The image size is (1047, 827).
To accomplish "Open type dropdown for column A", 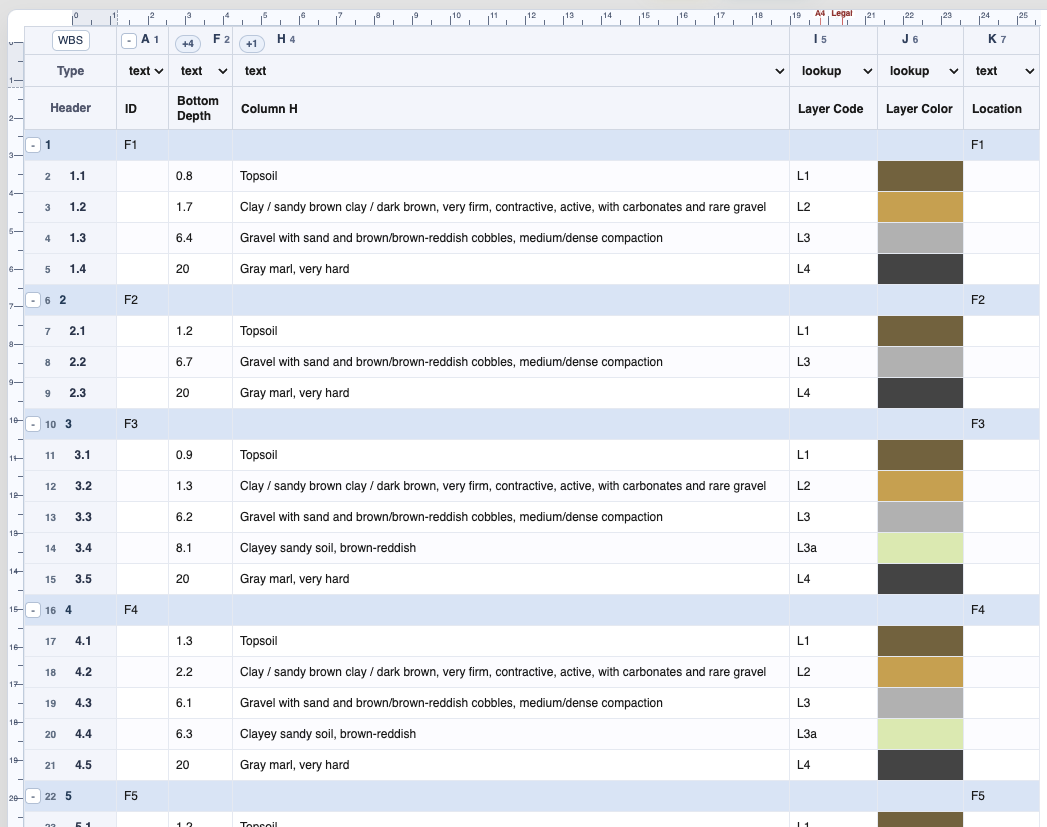I will [x=146, y=71].
